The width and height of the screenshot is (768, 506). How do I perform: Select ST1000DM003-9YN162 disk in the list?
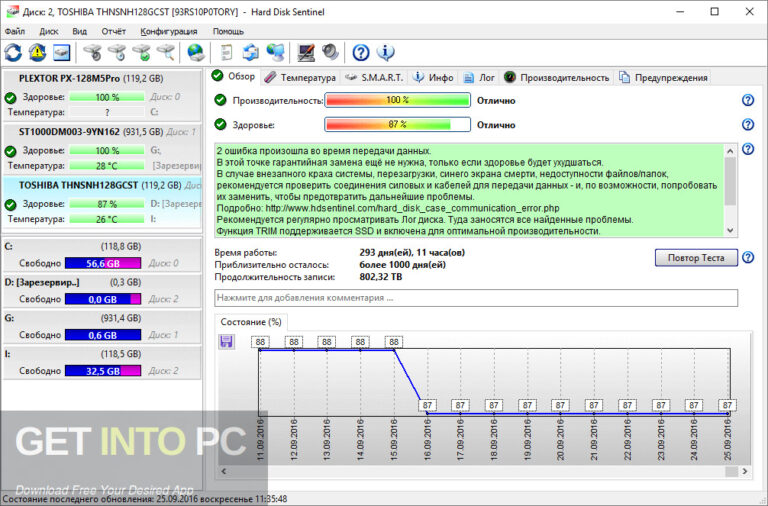coord(102,149)
